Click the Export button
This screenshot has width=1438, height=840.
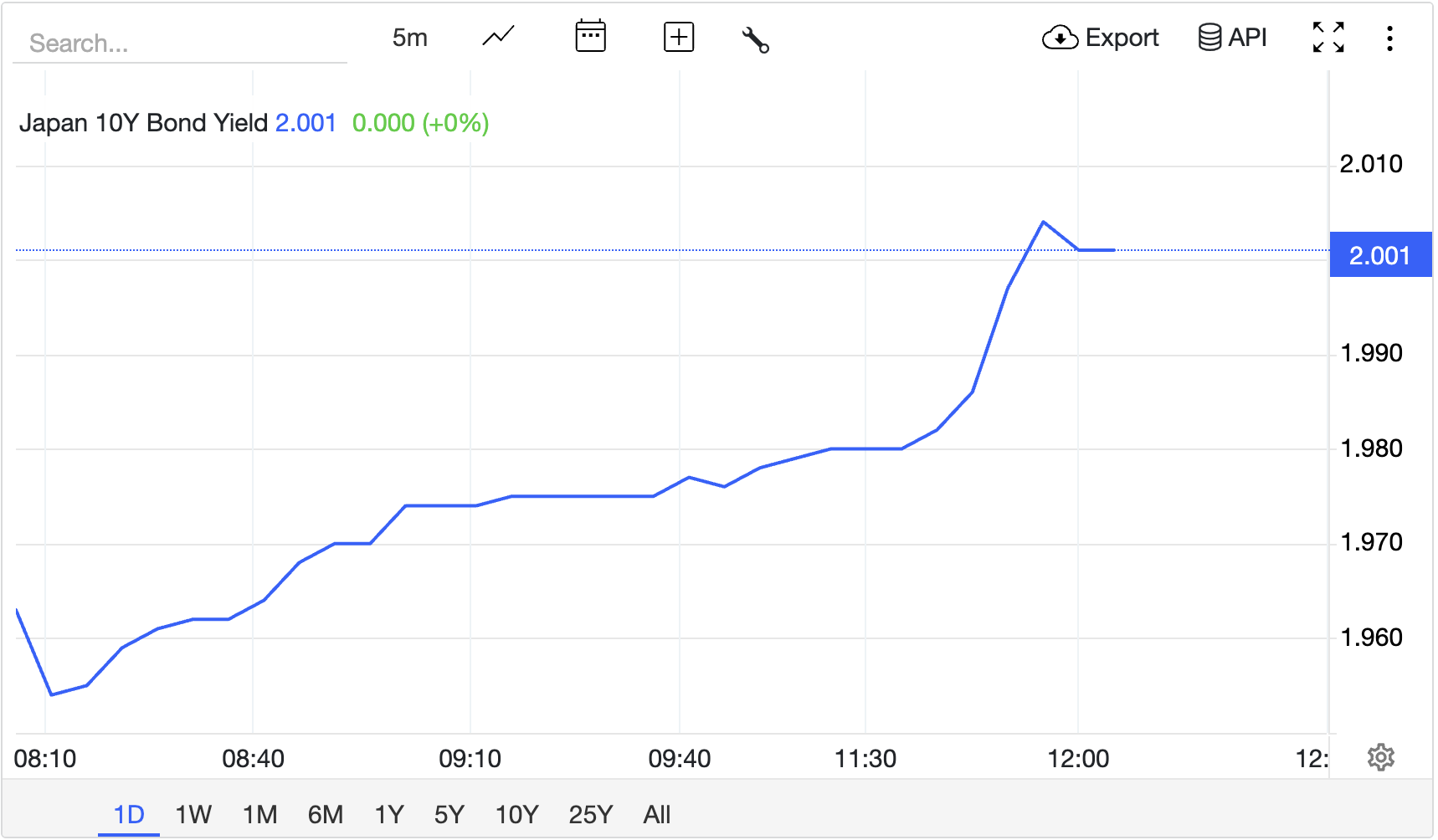[1102, 38]
